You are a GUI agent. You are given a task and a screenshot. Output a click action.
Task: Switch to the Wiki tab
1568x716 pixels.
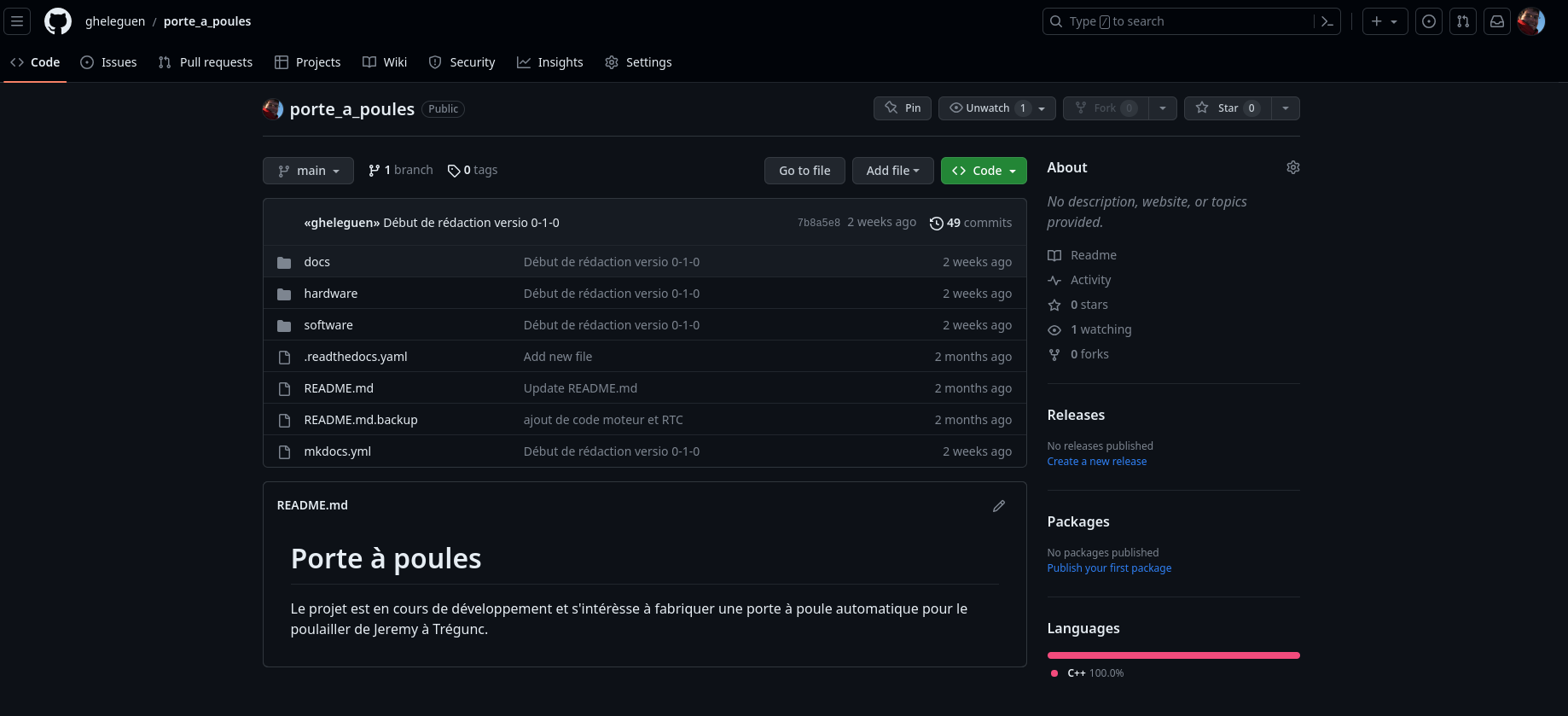(x=385, y=62)
